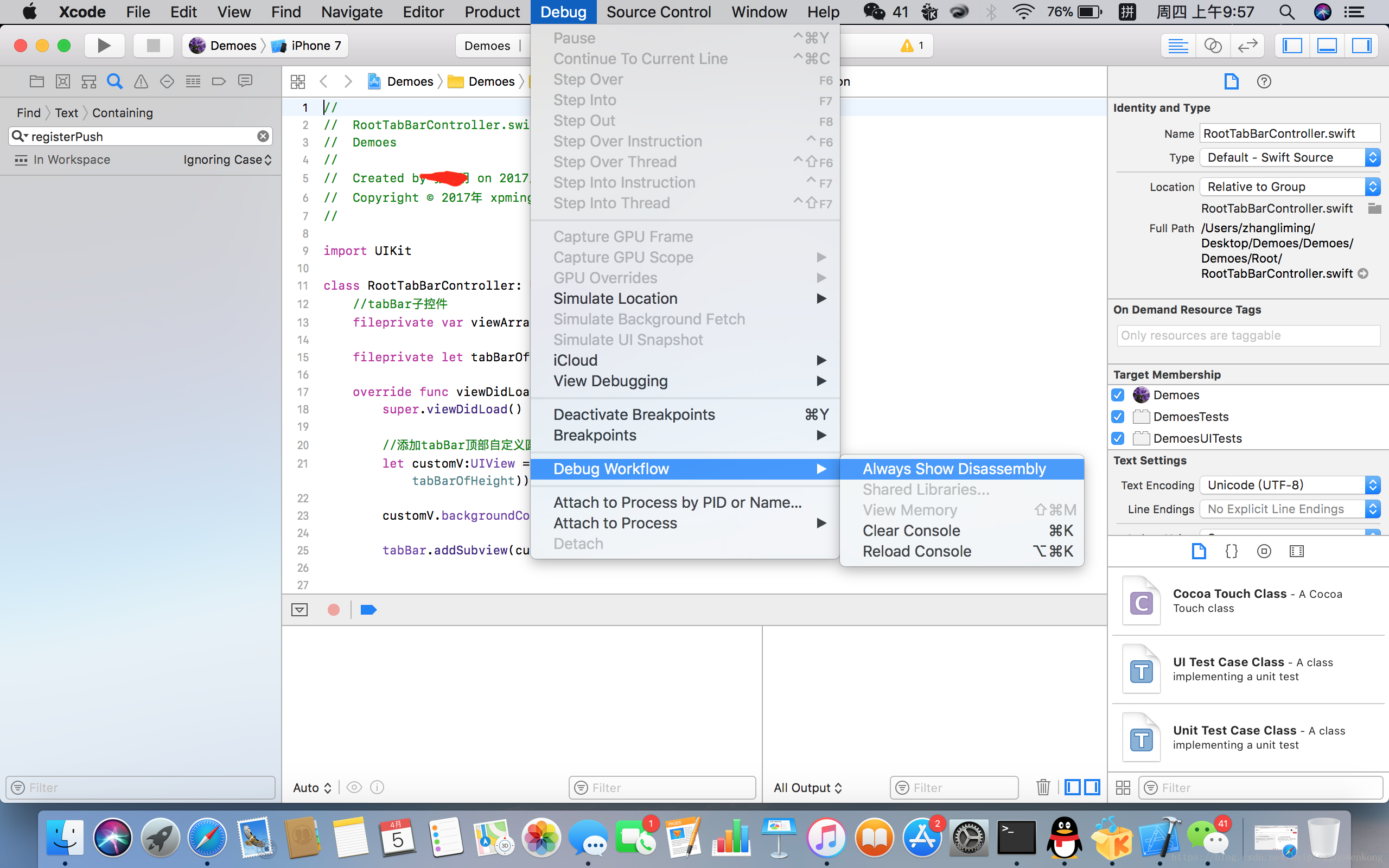Viewport: 1389px width, 868px height.
Task: Show the version editor
Action: pos(1247,46)
